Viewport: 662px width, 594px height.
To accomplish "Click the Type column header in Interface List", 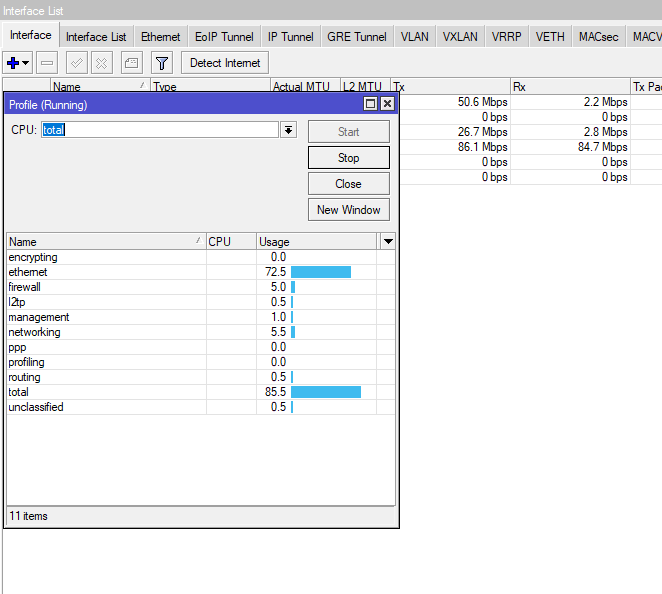I will point(210,86).
